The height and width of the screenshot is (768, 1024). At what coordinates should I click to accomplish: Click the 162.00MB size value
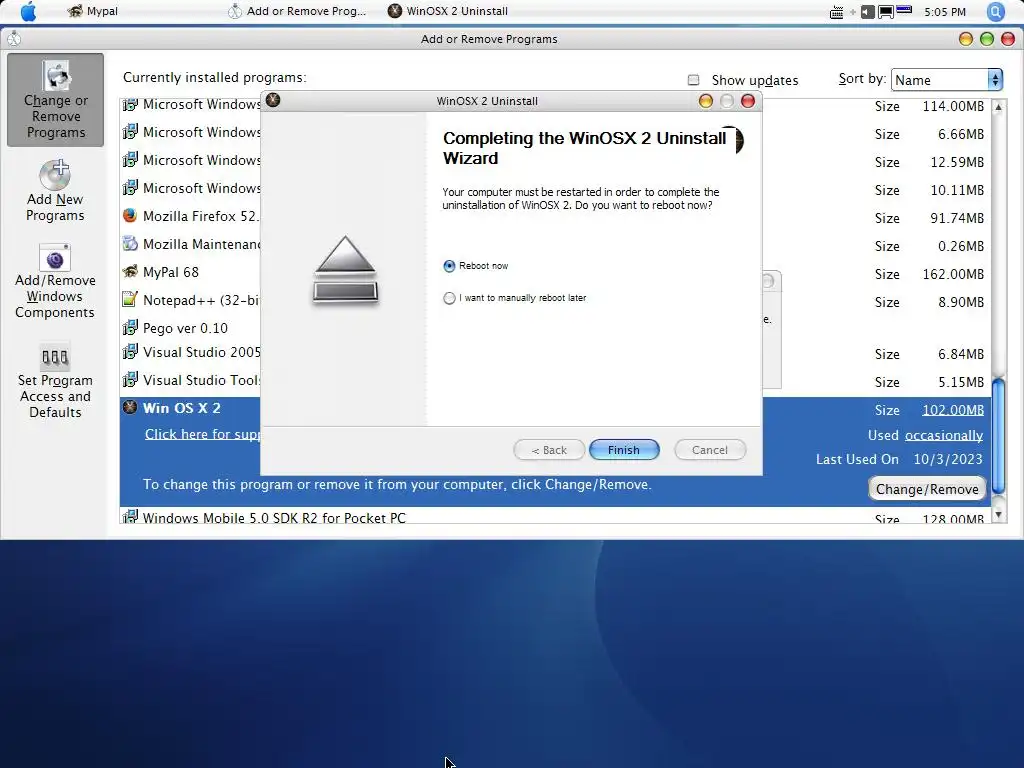click(x=953, y=274)
